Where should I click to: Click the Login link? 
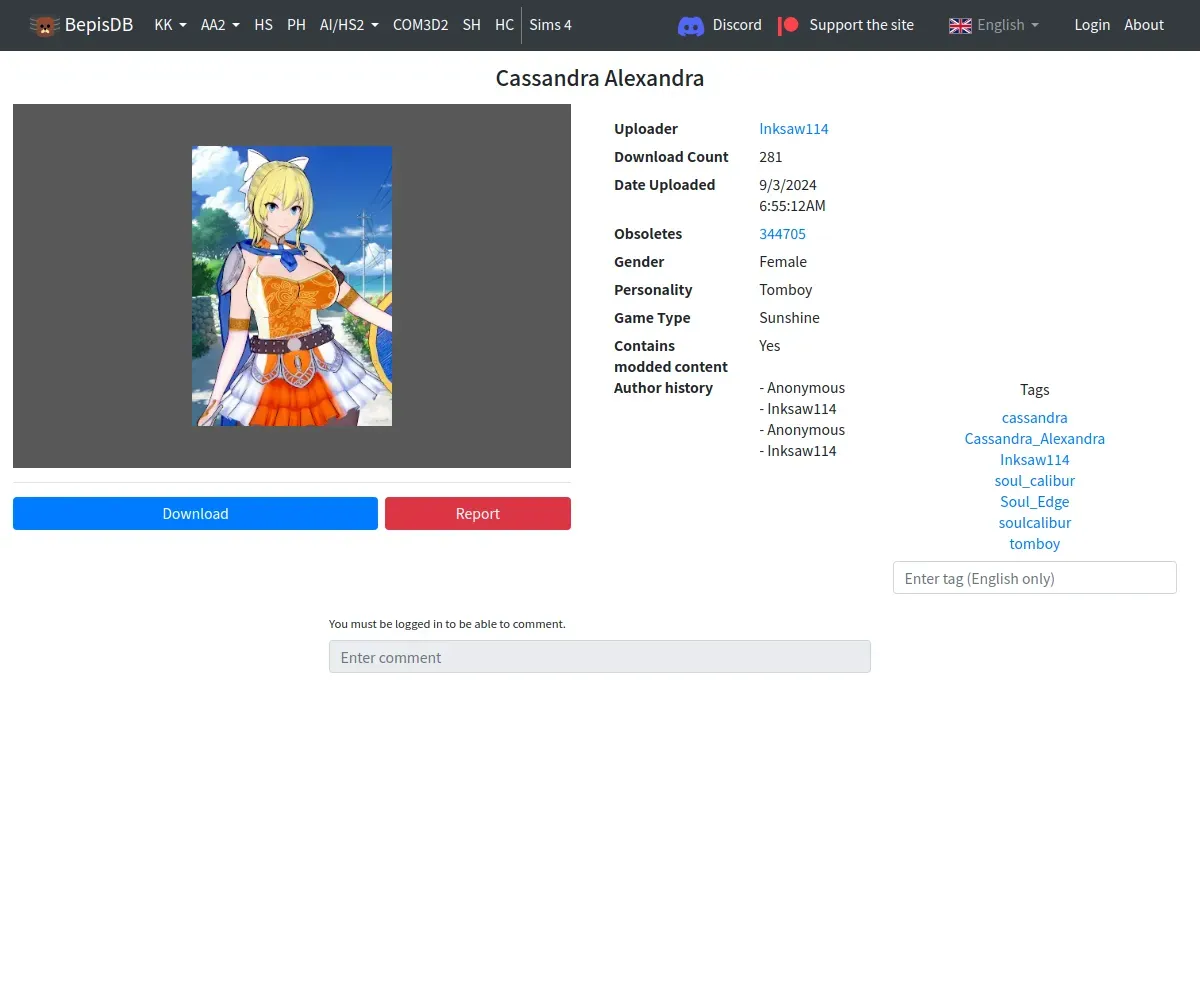coord(1092,25)
